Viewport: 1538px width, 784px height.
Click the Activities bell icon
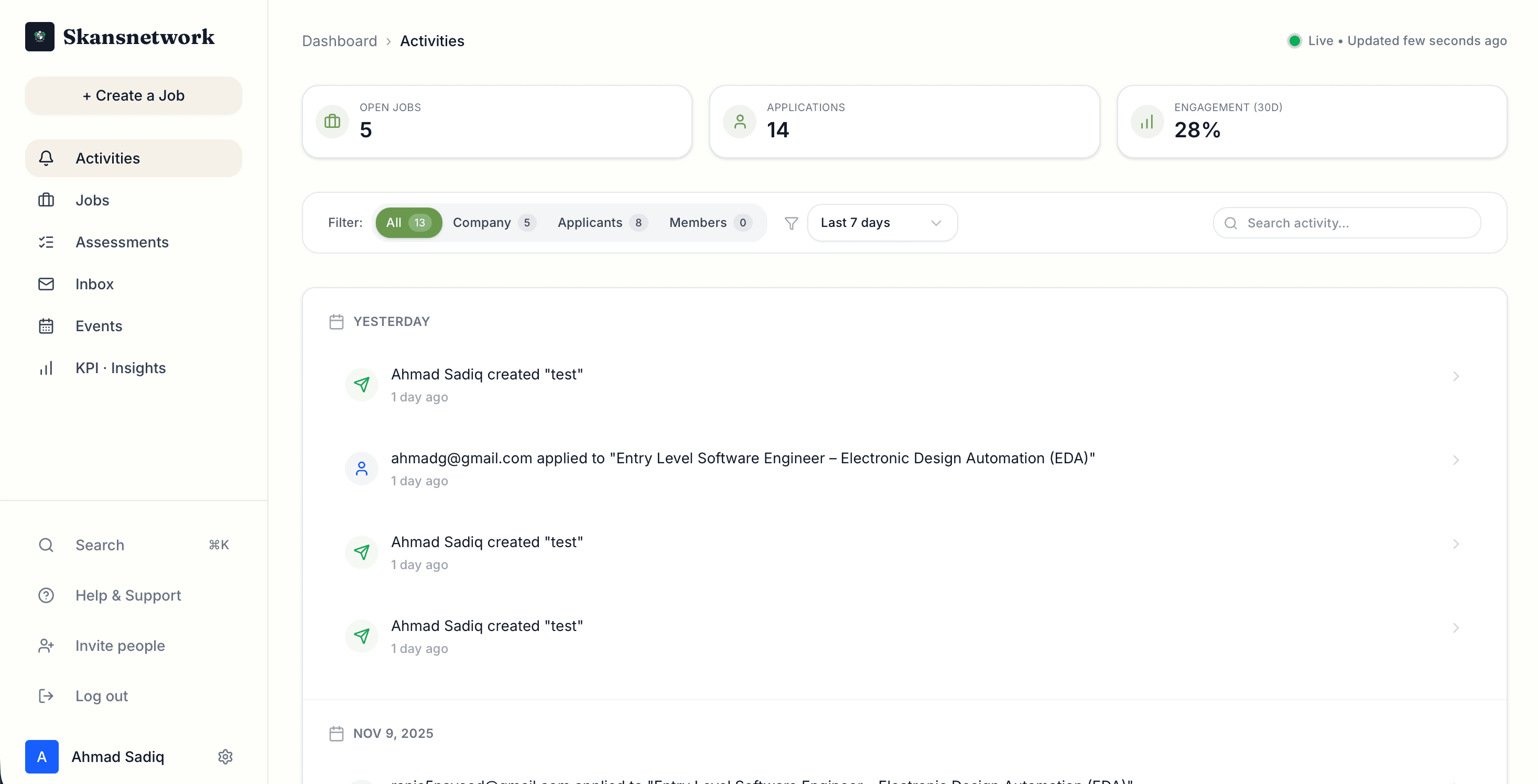[x=47, y=158]
